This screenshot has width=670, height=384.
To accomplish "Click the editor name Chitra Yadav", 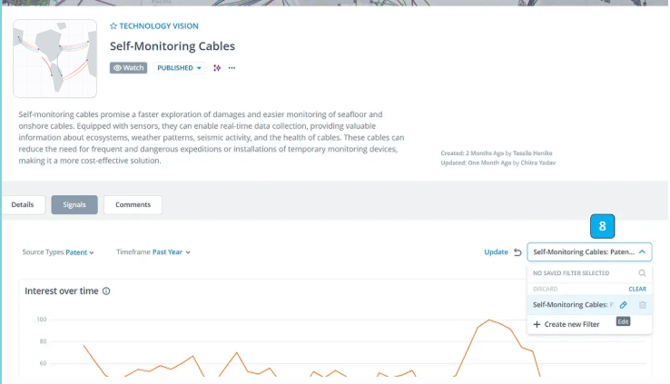I will click(x=538, y=163).
